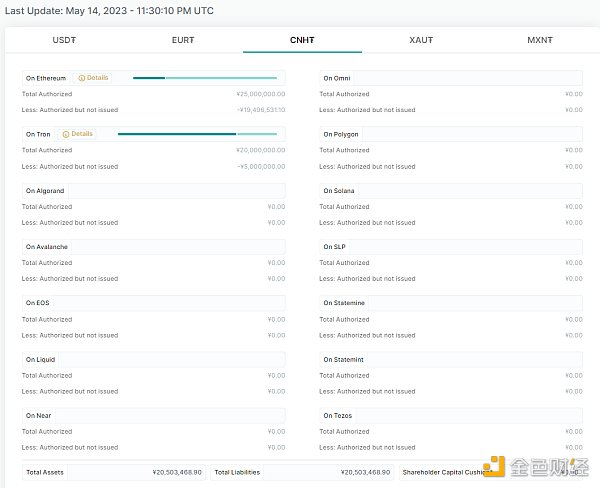Switch to the USDT tab

64,40
